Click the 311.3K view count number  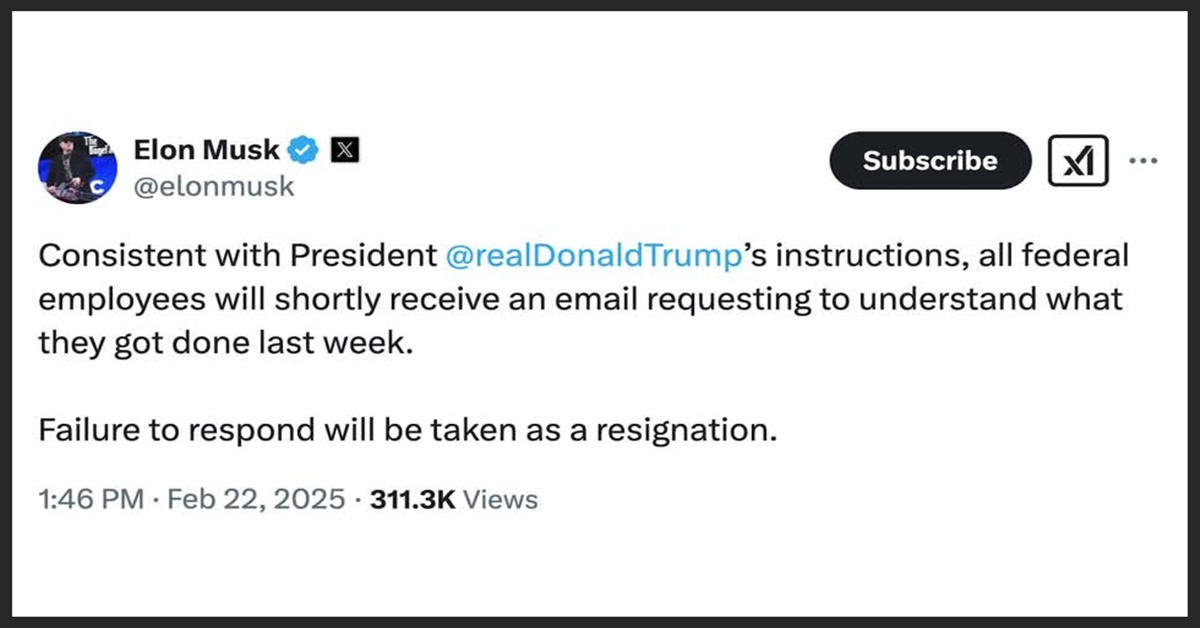pyautogui.click(x=412, y=499)
